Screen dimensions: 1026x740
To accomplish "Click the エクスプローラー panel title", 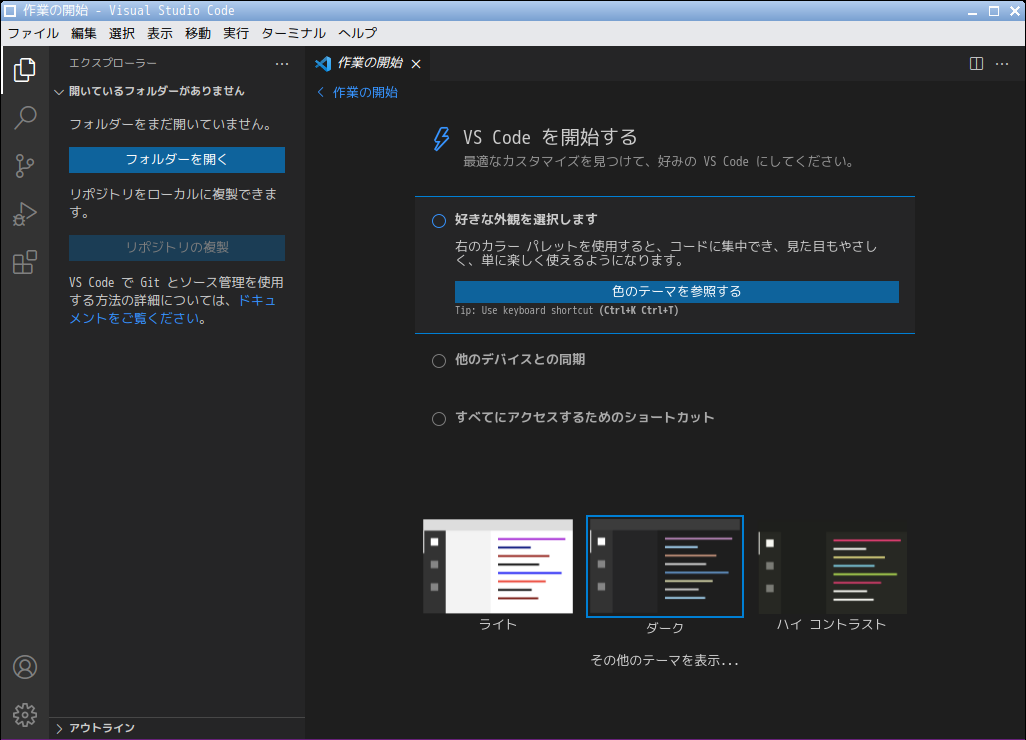I will click(x=113, y=63).
